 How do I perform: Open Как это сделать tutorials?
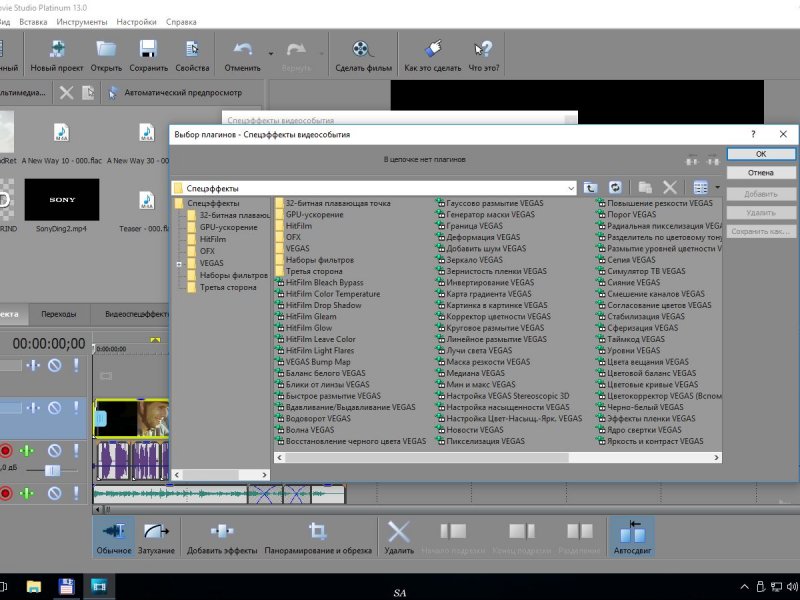(433, 56)
